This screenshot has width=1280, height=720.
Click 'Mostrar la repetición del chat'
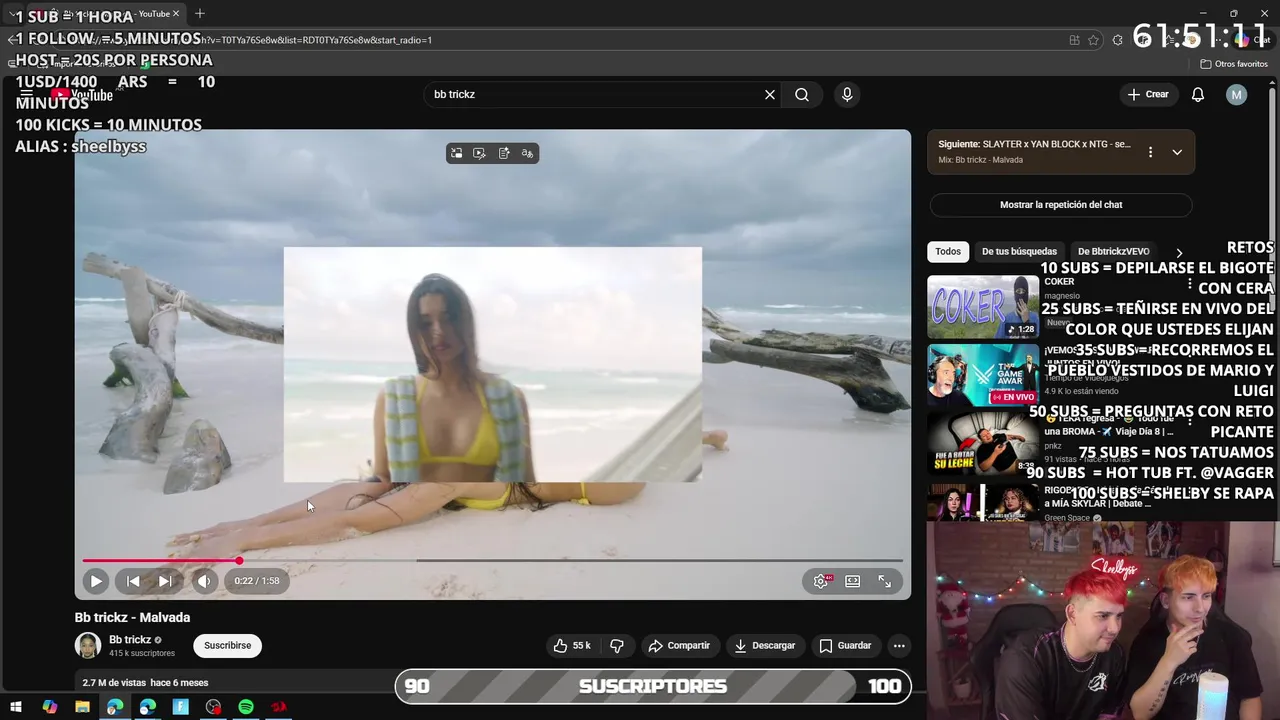[x=1061, y=205]
